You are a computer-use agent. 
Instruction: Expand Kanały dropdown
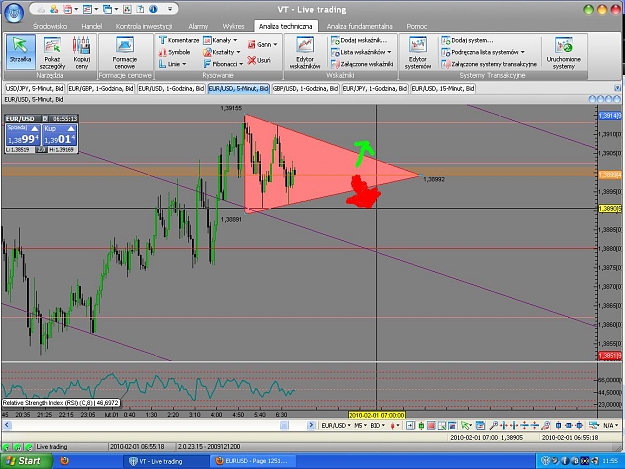tap(235, 40)
